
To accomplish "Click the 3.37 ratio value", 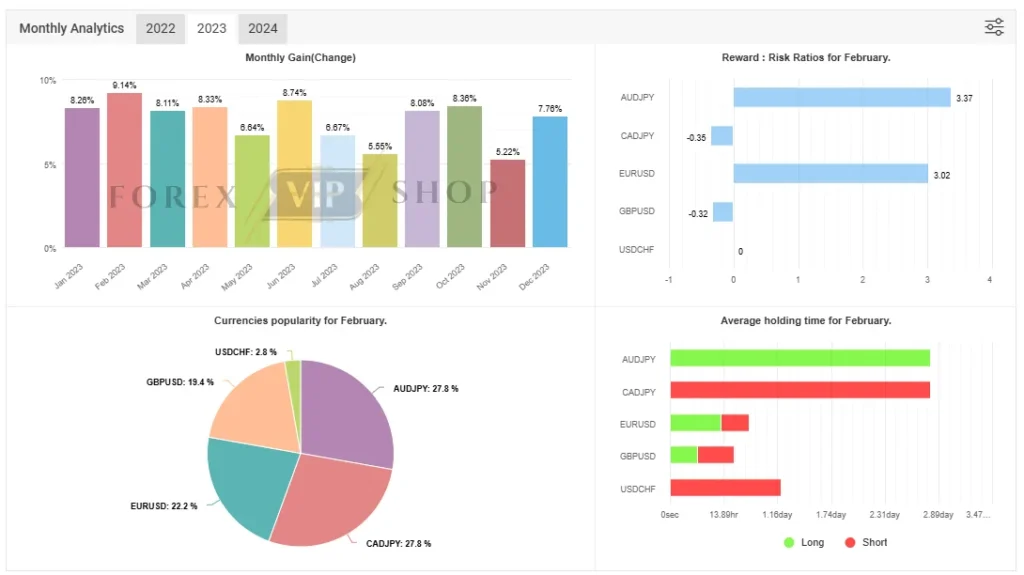I will [x=964, y=99].
